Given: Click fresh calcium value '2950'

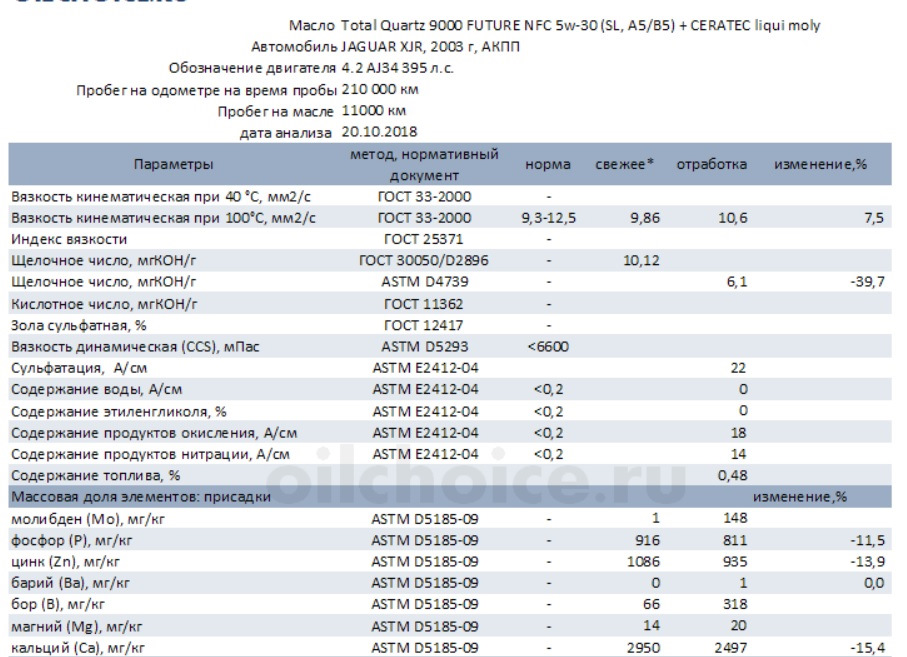Looking at the screenshot, I should point(643,648).
